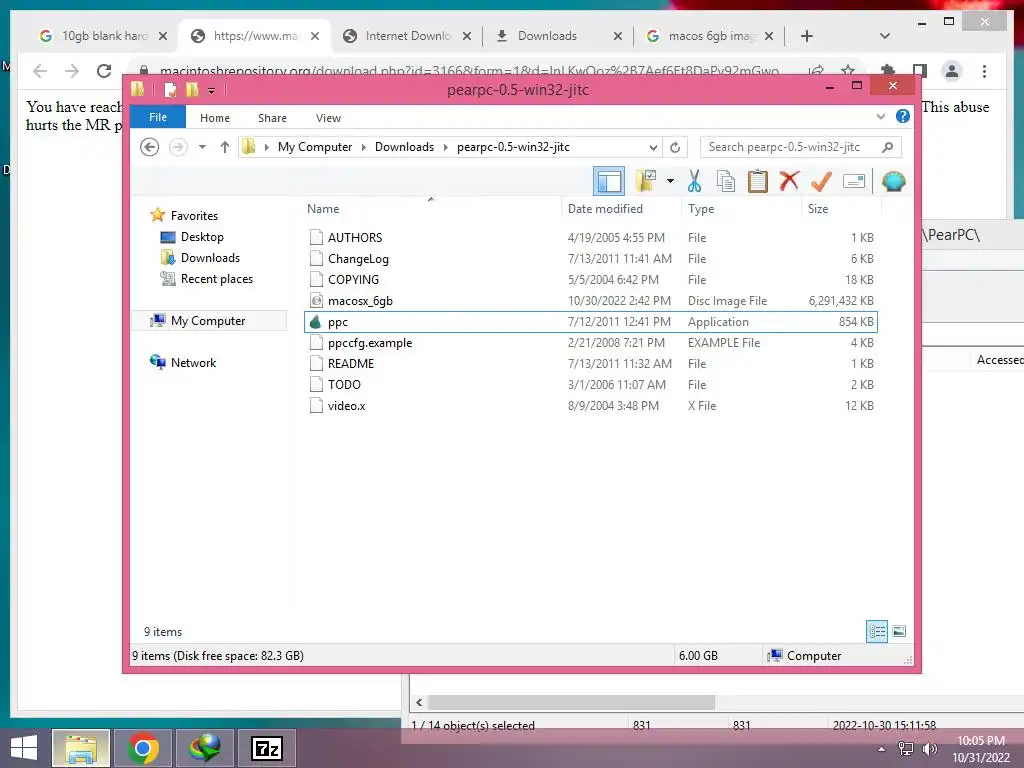Click Explorer forward arrow button
The width and height of the screenshot is (1024, 768).
pos(178,147)
